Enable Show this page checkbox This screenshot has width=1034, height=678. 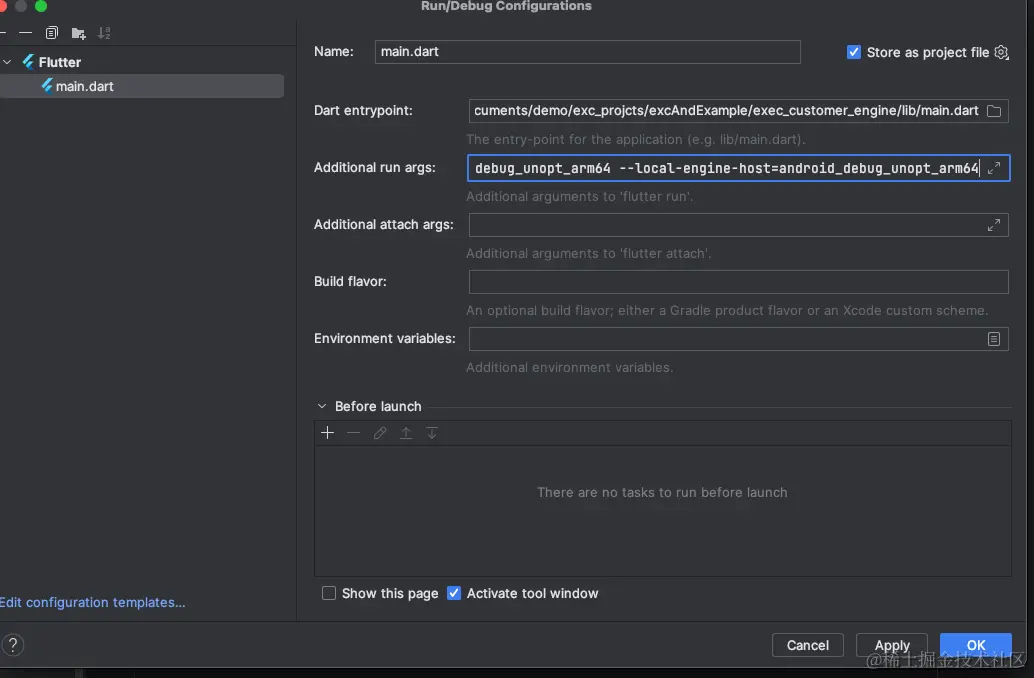coord(328,593)
